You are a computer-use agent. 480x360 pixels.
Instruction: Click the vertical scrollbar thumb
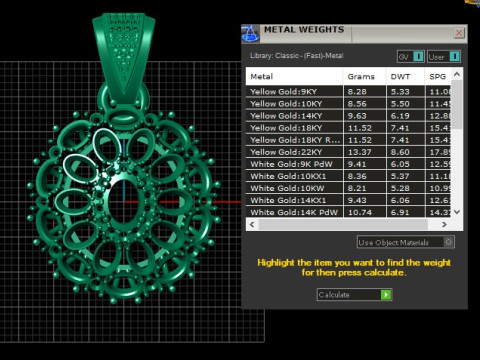click(x=457, y=104)
